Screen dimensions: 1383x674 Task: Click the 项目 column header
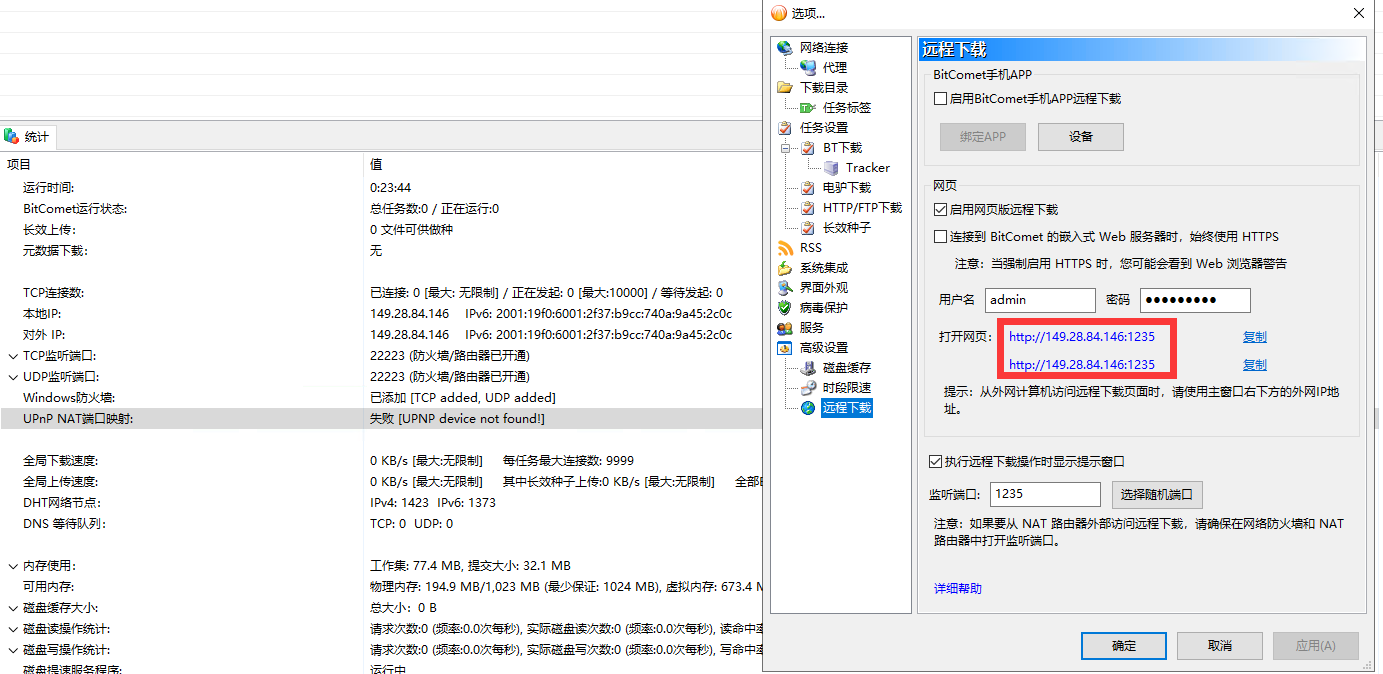[181, 165]
